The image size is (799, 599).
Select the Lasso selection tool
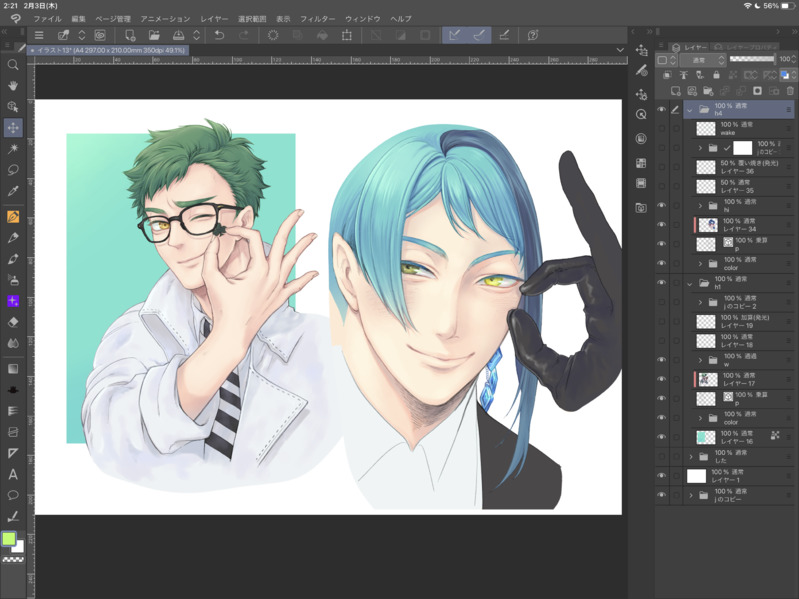tap(13, 169)
